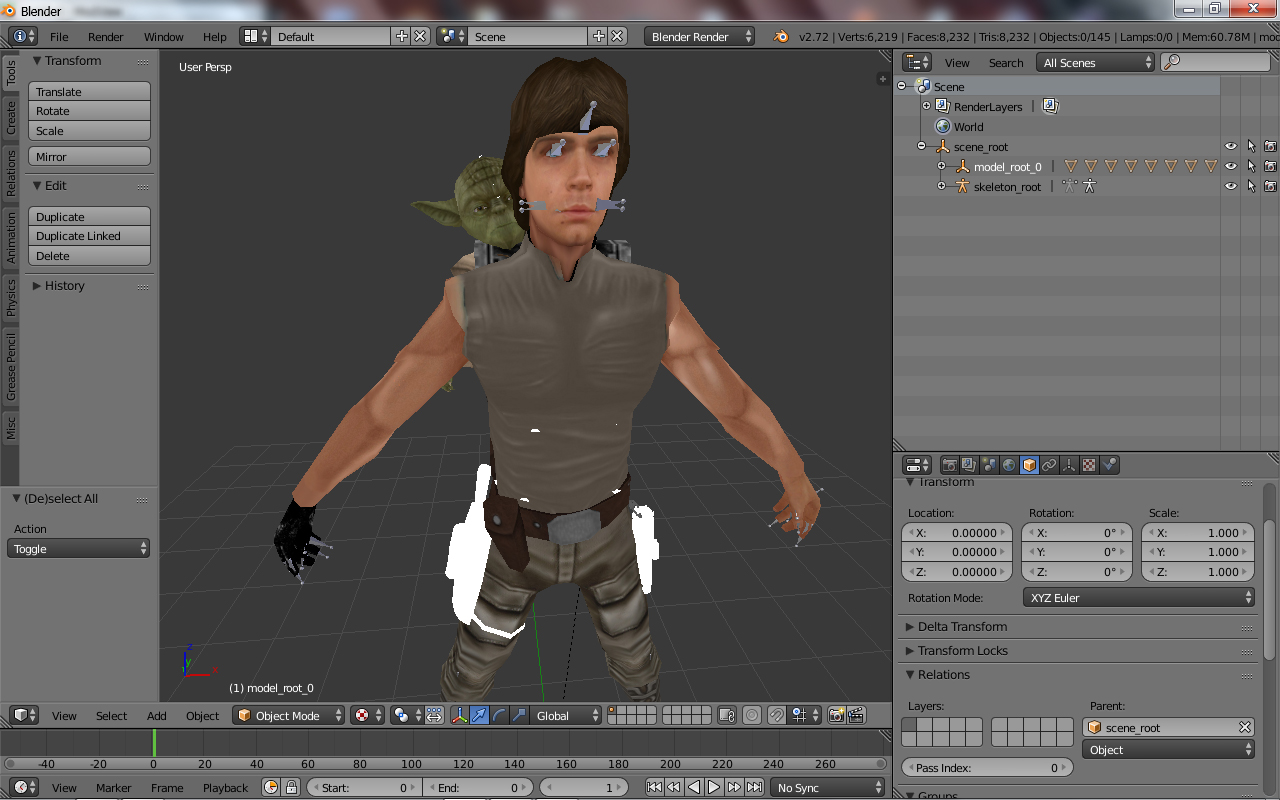Open the Object properties cube tab
This screenshot has width=1280, height=800.
tap(1029, 465)
